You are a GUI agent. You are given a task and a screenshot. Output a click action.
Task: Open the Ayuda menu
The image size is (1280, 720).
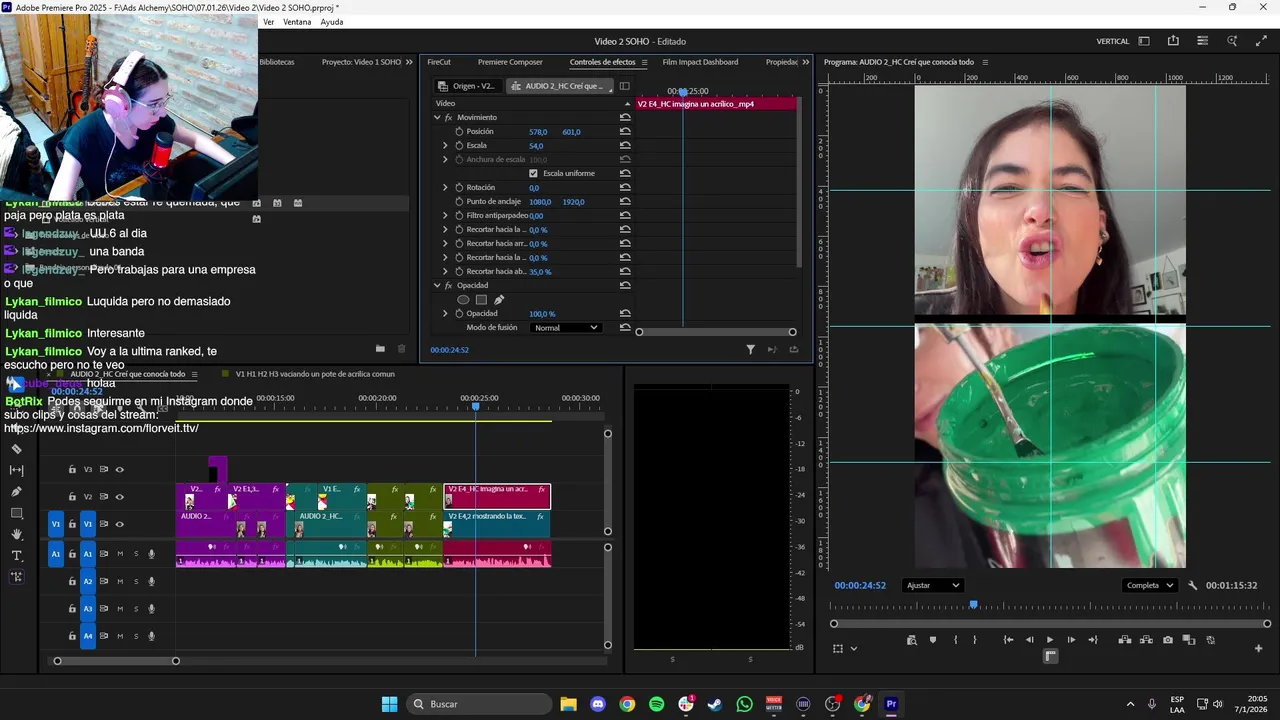coord(332,22)
